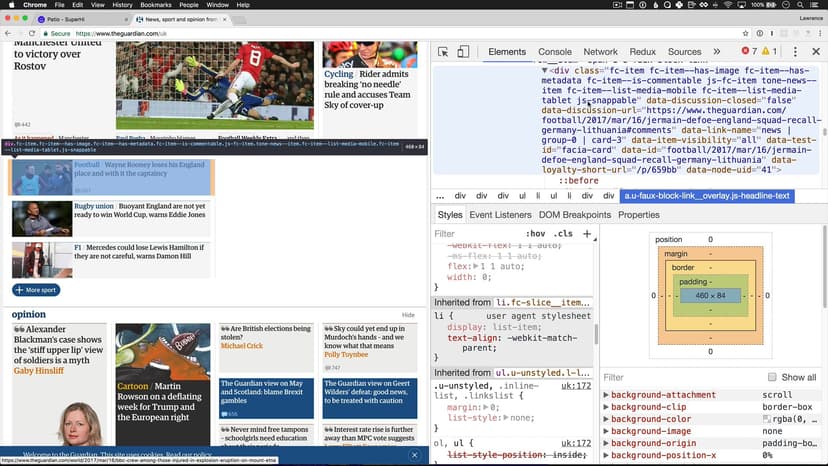Switch to the Console tab
The width and height of the screenshot is (828, 466).
point(555,52)
